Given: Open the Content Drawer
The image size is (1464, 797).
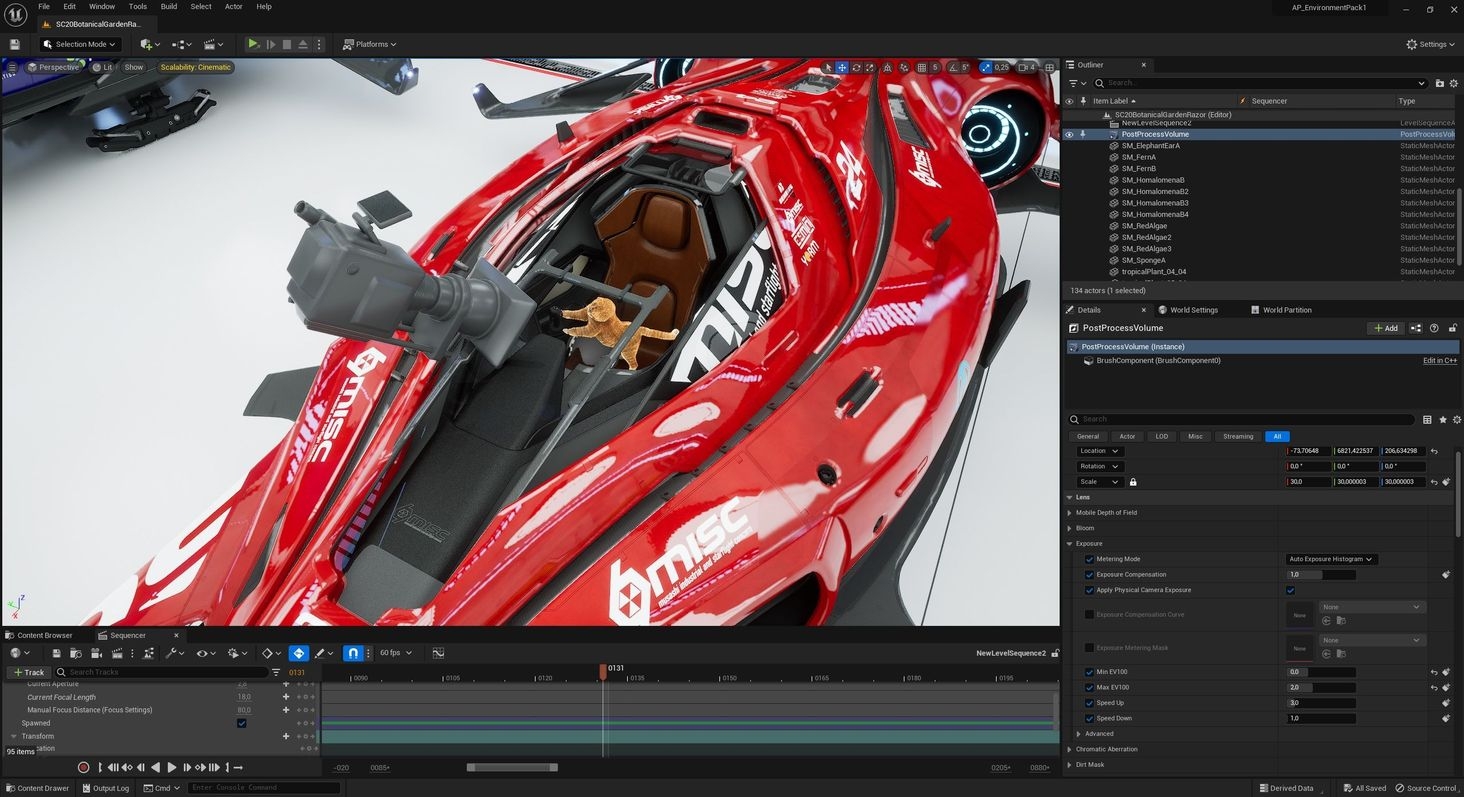Looking at the screenshot, I should click(36, 788).
